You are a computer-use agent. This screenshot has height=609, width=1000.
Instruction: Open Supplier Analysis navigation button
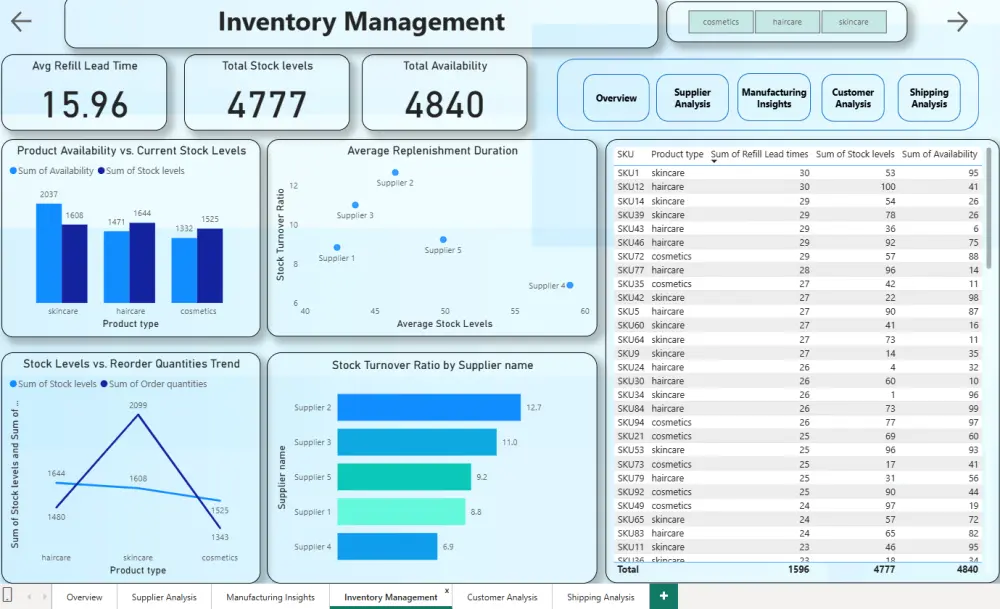[692, 98]
